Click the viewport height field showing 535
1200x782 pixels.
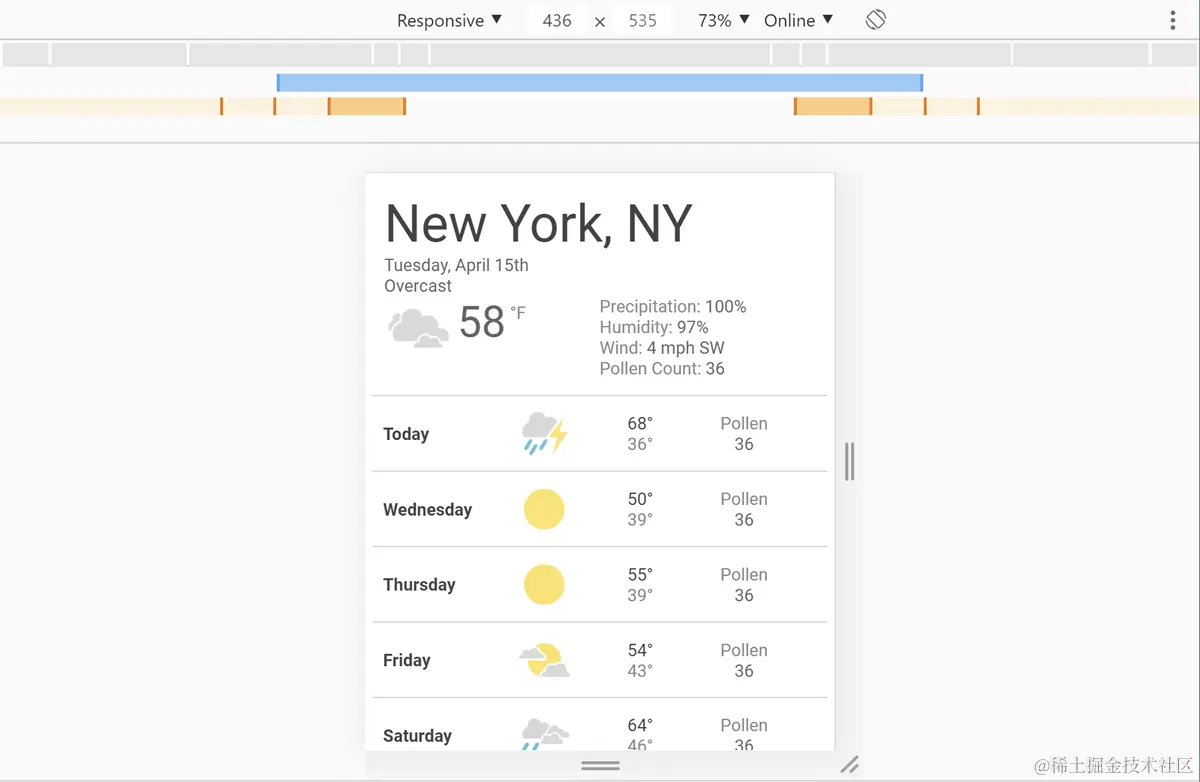click(x=644, y=20)
